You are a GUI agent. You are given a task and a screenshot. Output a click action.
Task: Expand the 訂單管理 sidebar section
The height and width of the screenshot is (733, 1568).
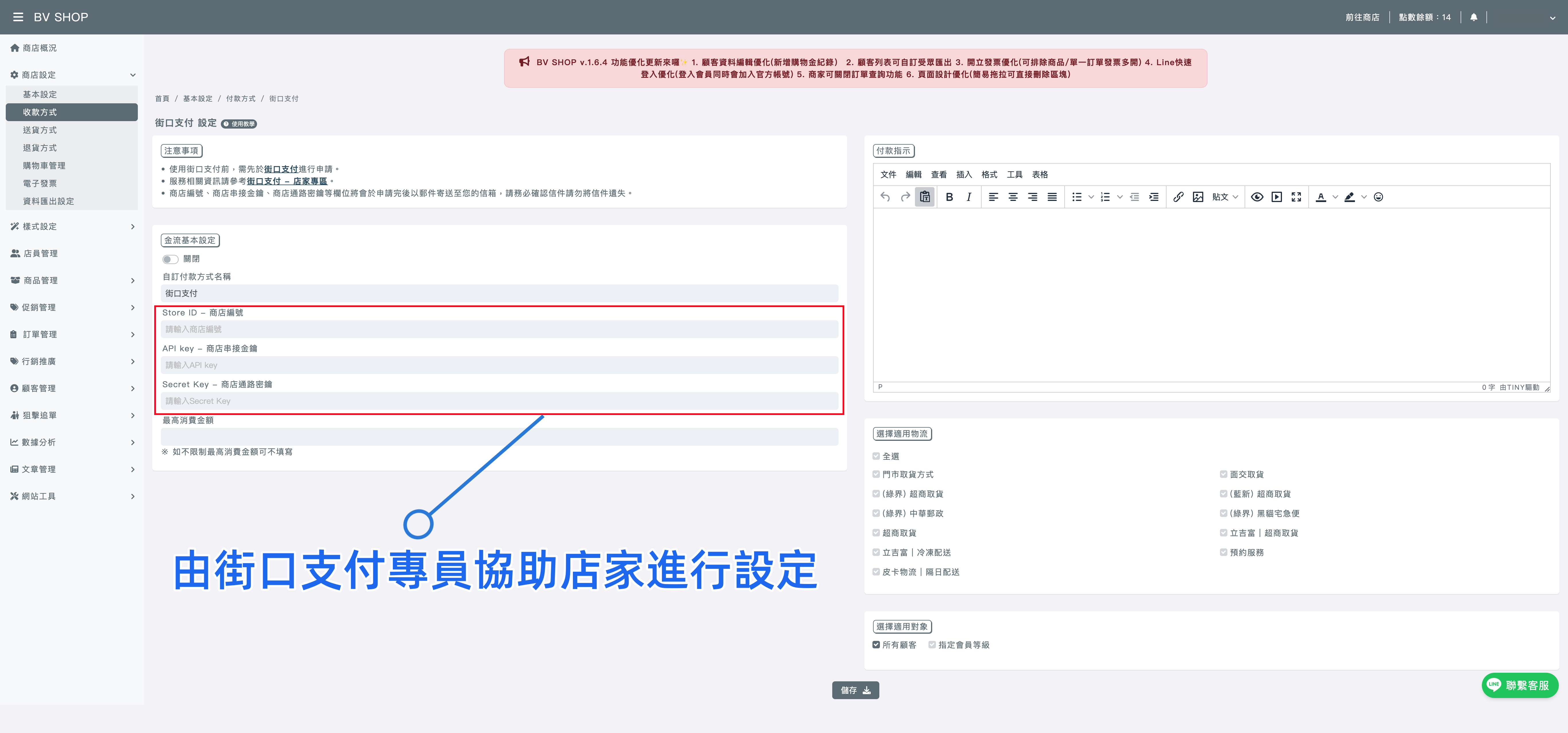[x=72, y=335]
